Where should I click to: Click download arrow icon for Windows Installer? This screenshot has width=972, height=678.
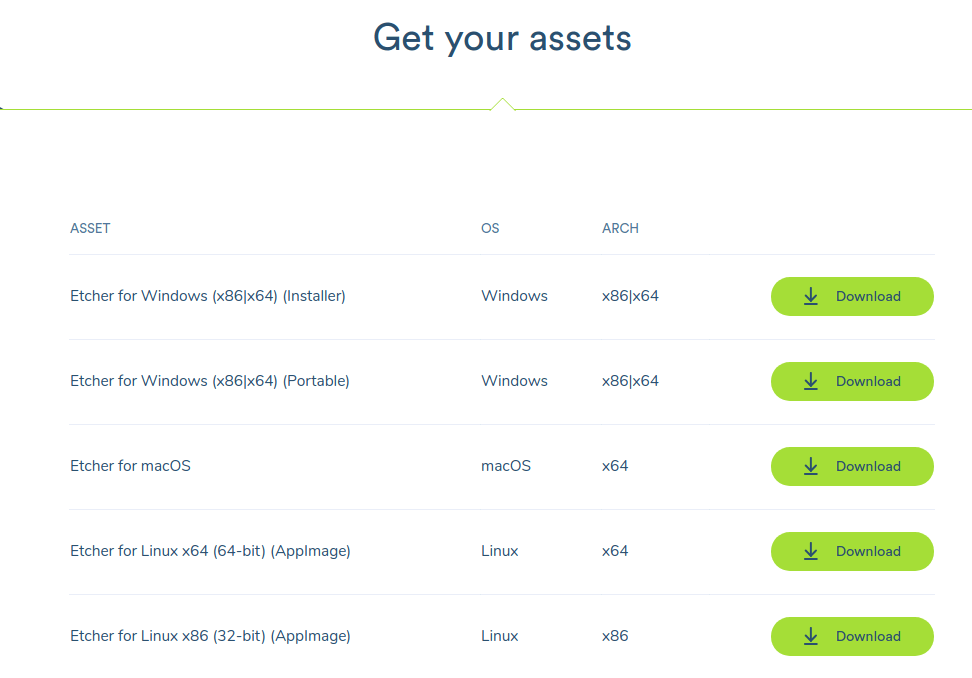(811, 297)
